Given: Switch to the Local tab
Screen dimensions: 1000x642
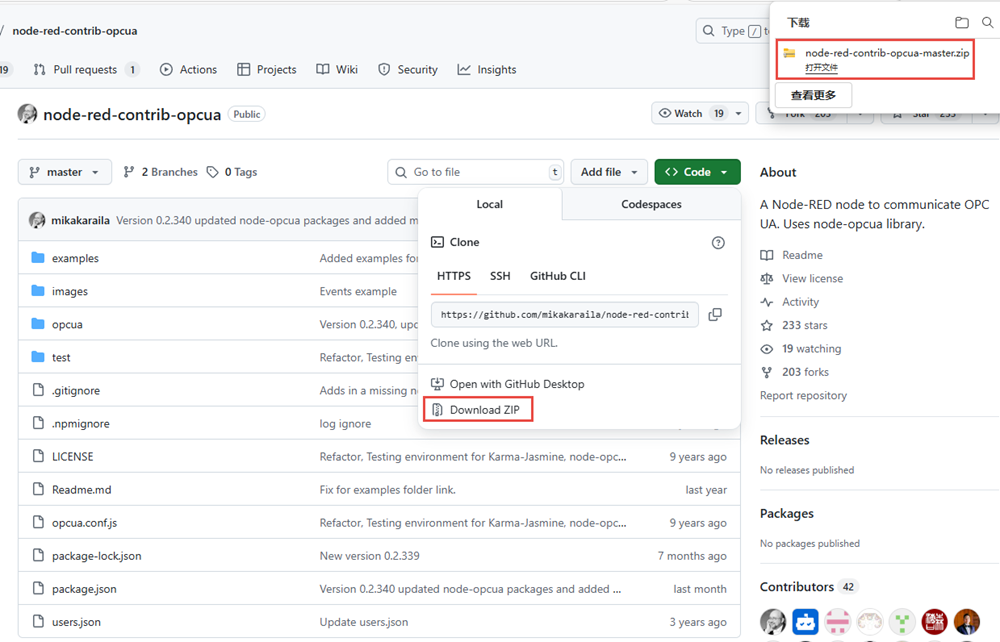Looking at the screenshot, I should (490, 204).
